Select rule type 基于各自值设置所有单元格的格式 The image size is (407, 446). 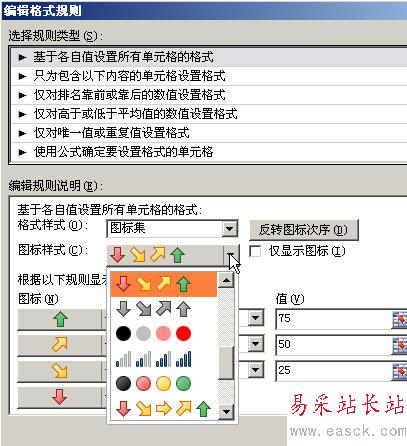(209, 57)
